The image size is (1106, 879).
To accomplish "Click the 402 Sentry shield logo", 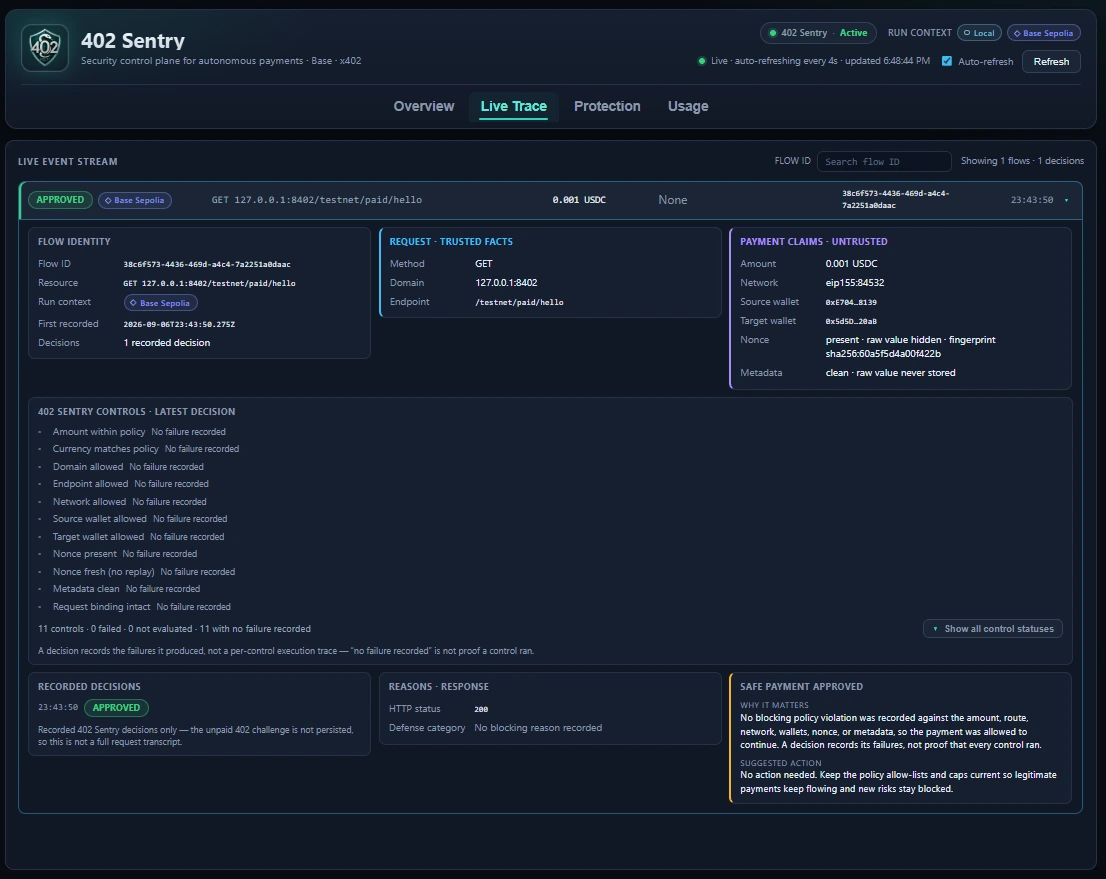I will tap(45, 48).
